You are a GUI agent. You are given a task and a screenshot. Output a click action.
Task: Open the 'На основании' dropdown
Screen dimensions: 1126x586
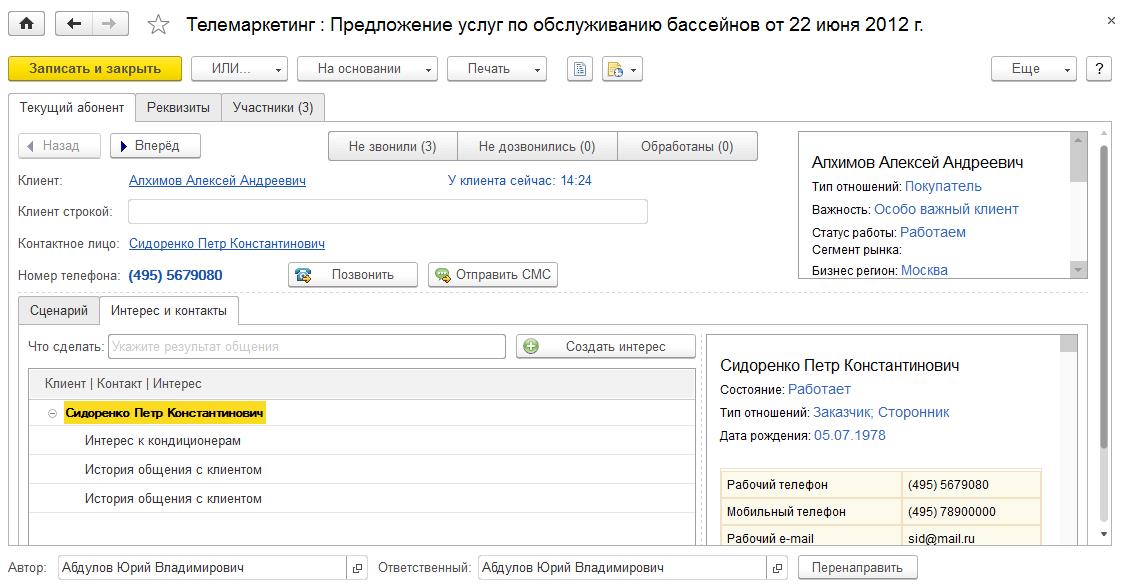point(367,69)
